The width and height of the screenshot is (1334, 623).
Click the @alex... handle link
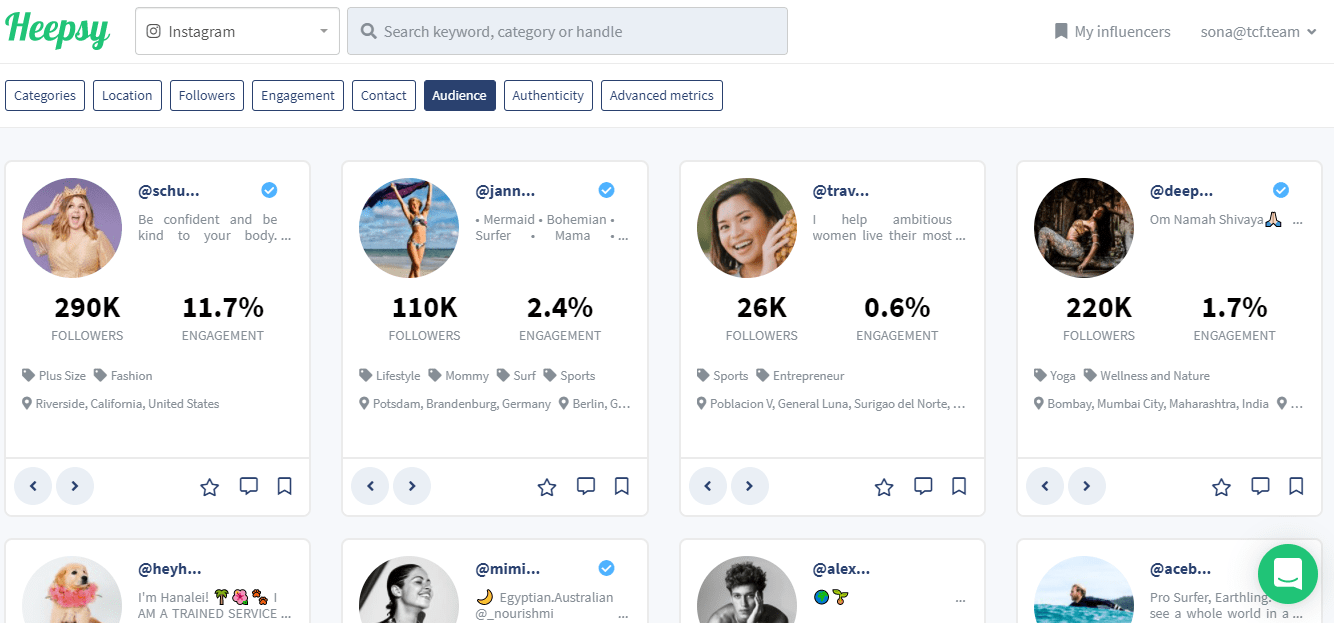pos(841,569)
